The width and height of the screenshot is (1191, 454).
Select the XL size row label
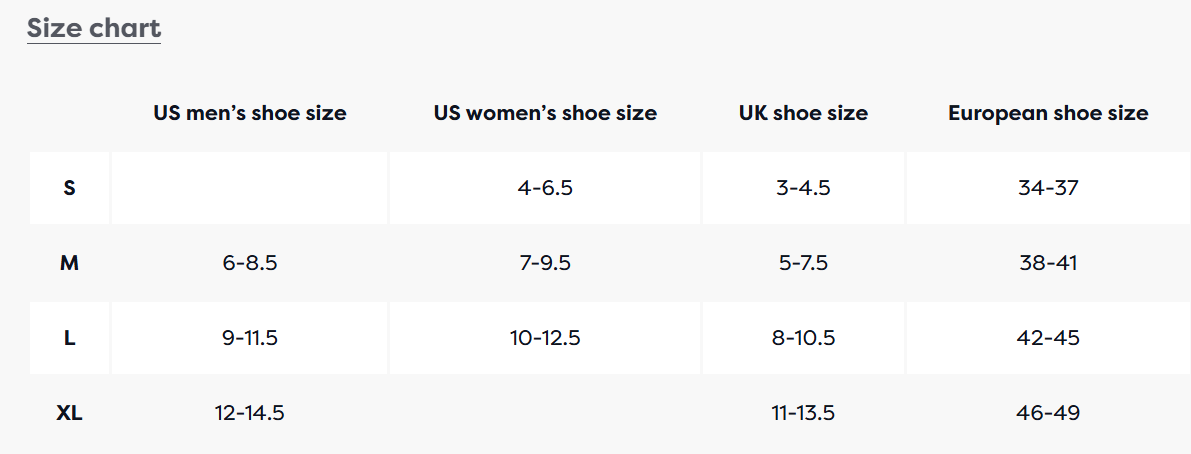point(69,414)
